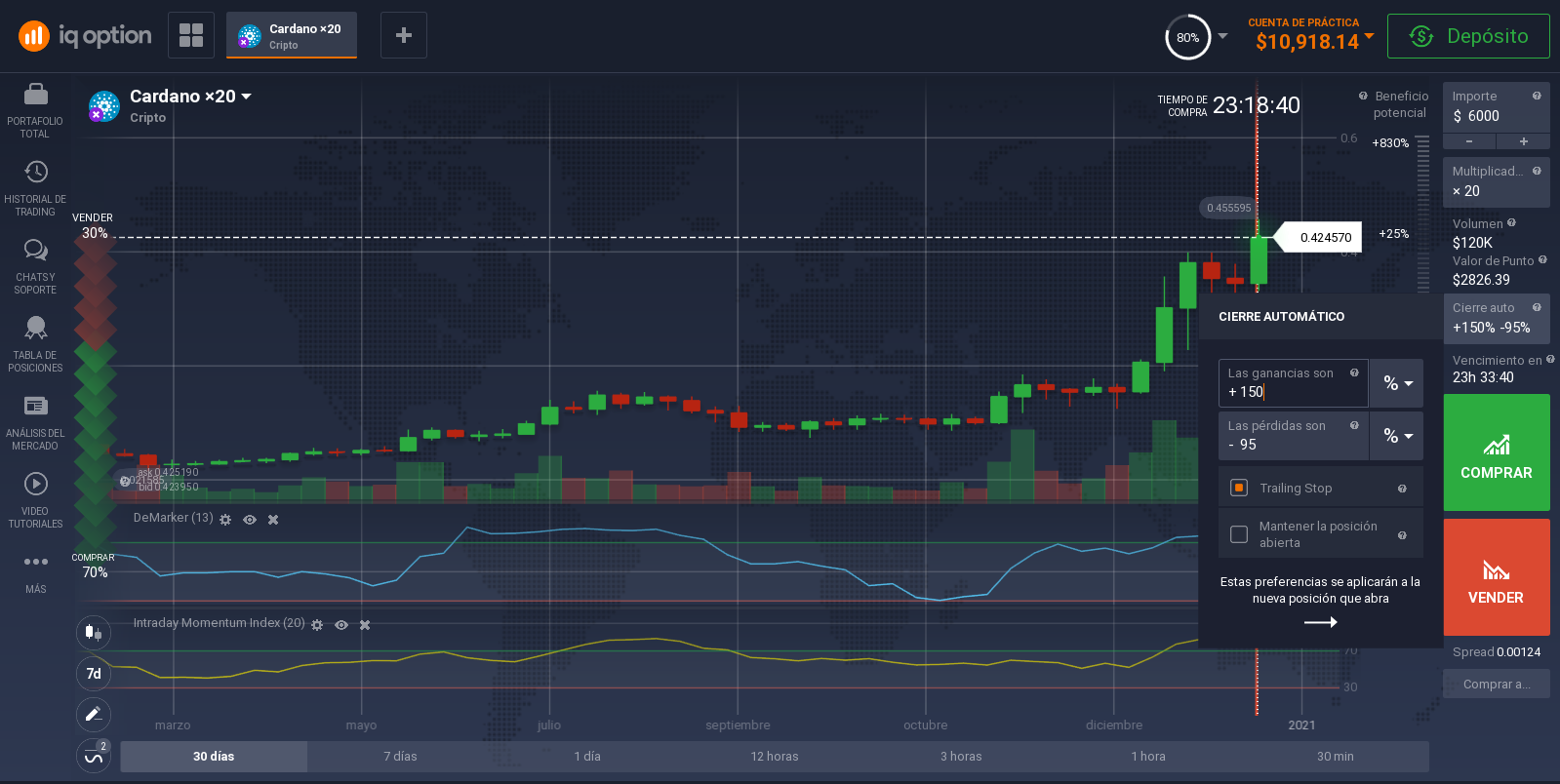
Task: Click the red VENDER button
Action: click(x=1497, y=577)
